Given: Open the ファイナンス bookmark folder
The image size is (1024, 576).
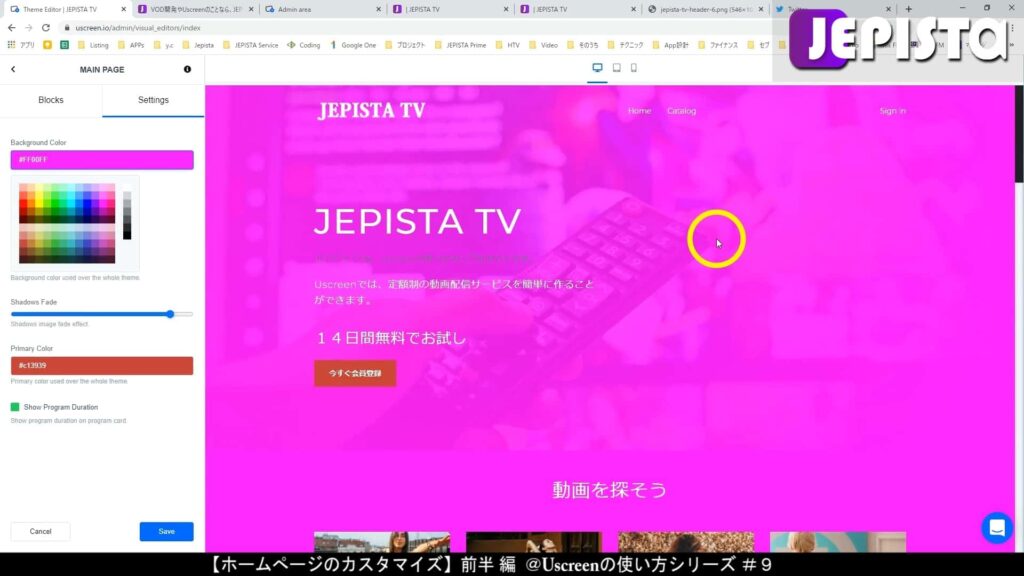Looking at the screenshot, I should (x=717, y=45).
